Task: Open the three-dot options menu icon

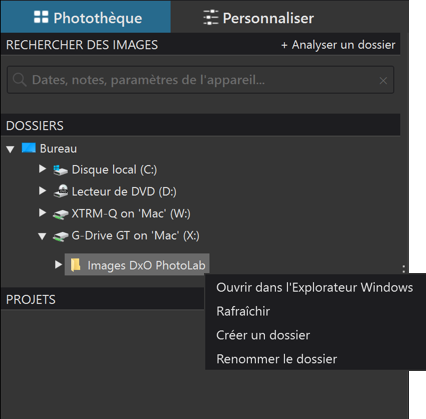Action: [404, 269]
